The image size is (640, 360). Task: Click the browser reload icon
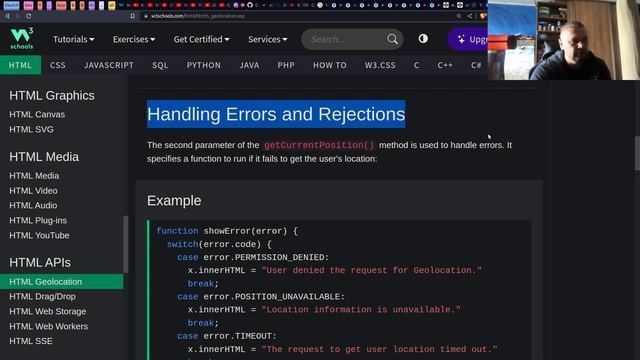29,16
